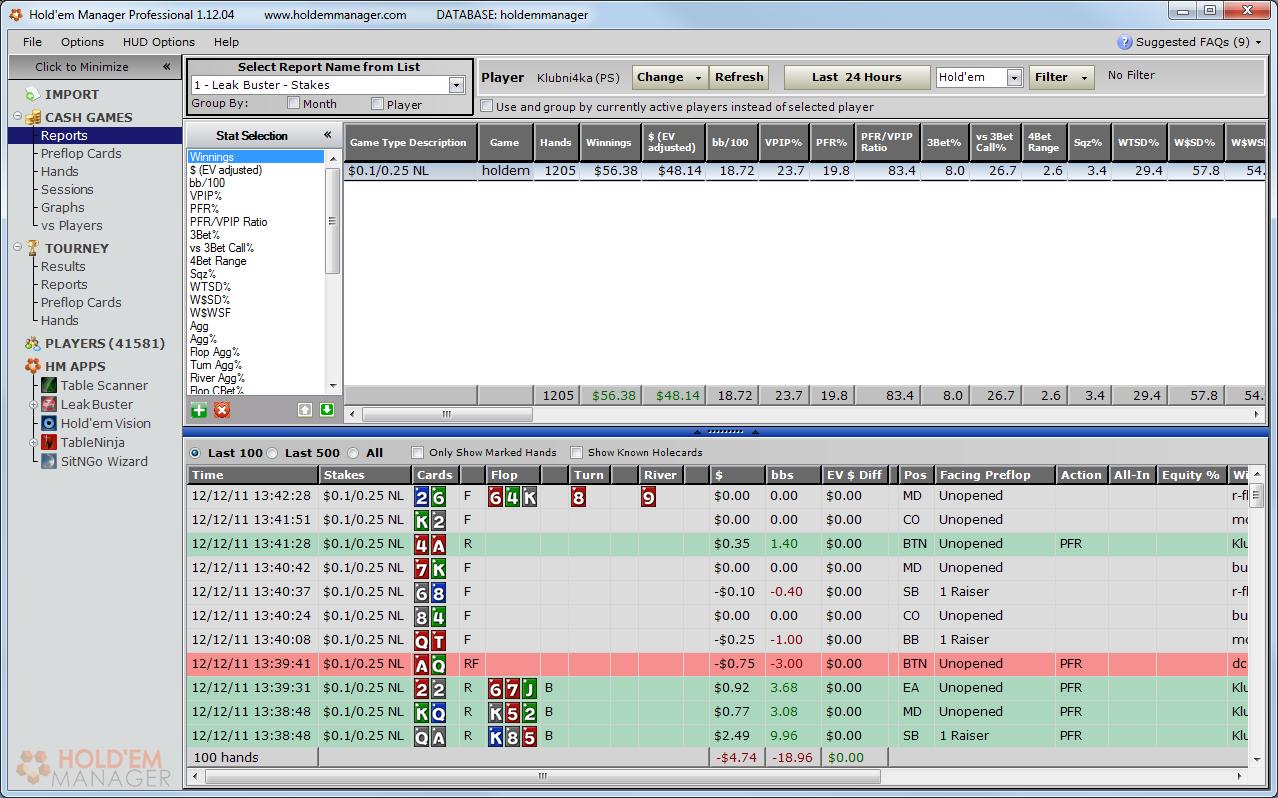Open the LeakBuster app icon
1278x798 pixels.
pyautogui.click(x=49, y=404)
